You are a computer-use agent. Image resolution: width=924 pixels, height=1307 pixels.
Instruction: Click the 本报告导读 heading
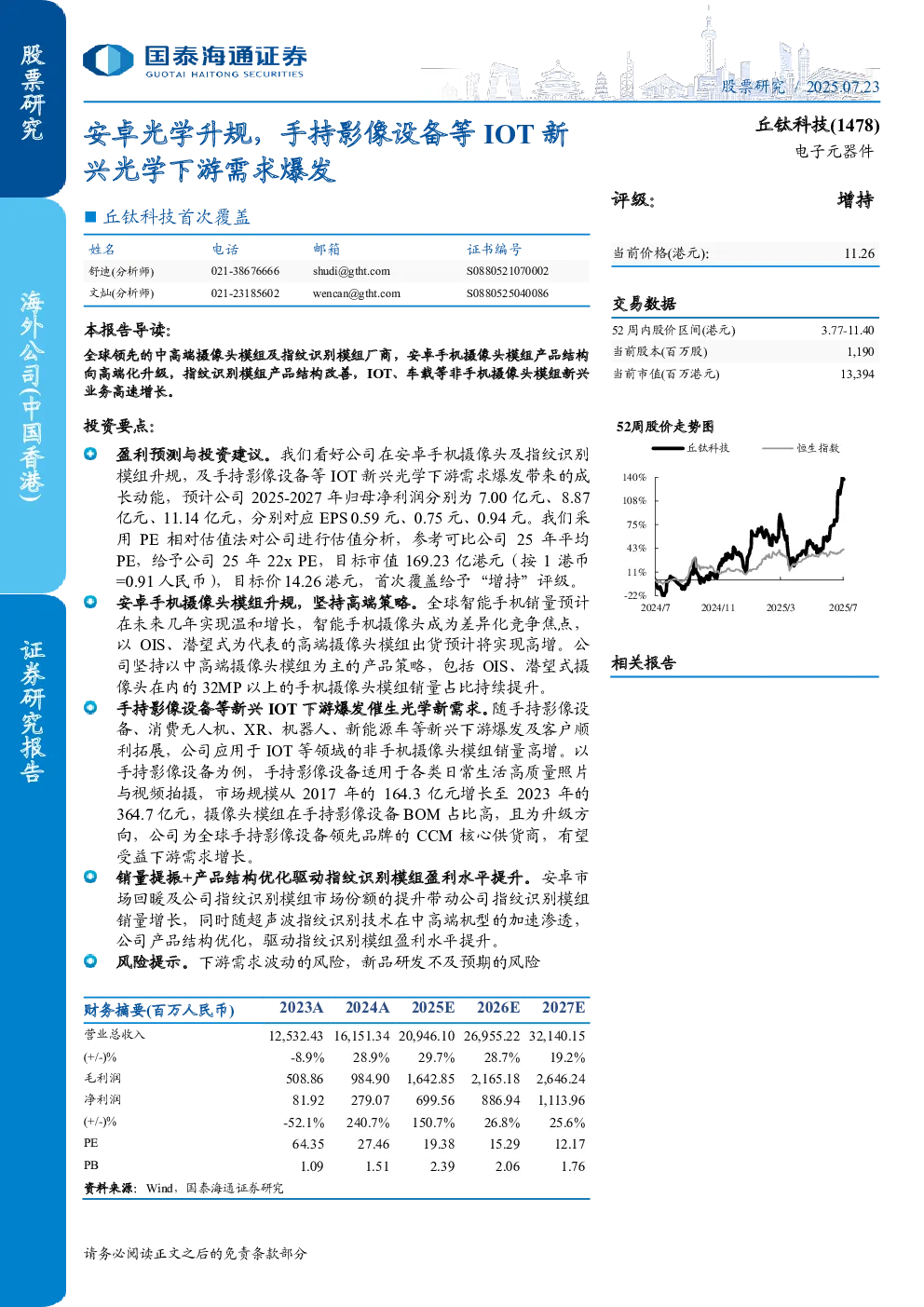(128, 330)
